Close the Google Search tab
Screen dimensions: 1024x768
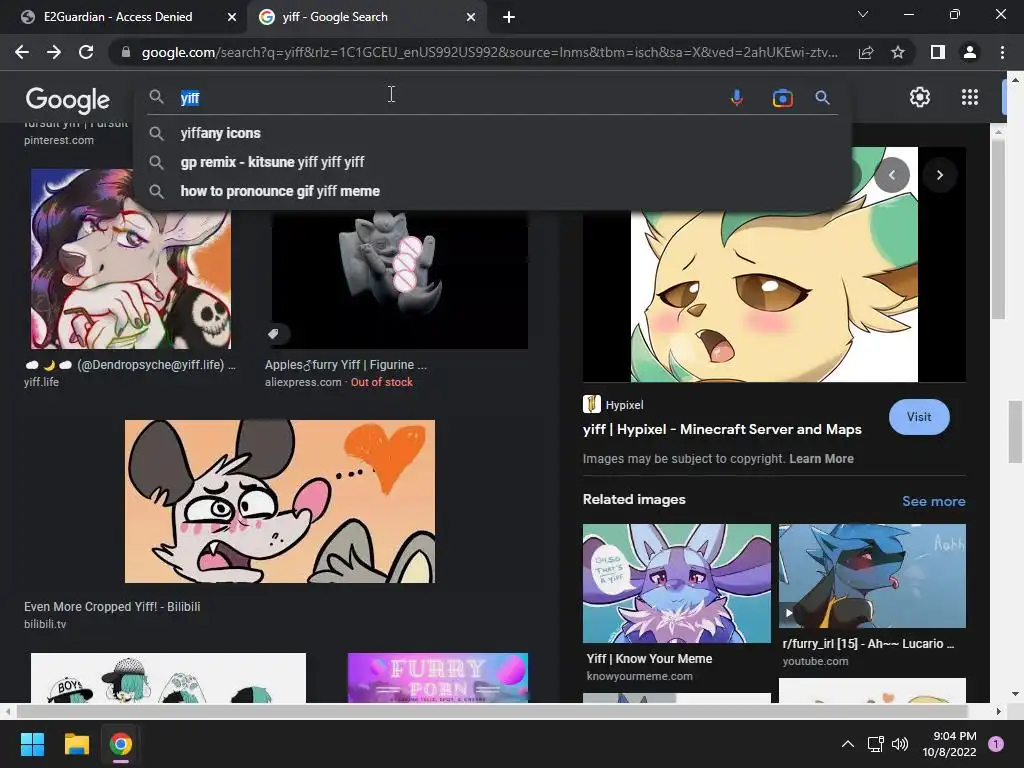[x=471, y=17]
